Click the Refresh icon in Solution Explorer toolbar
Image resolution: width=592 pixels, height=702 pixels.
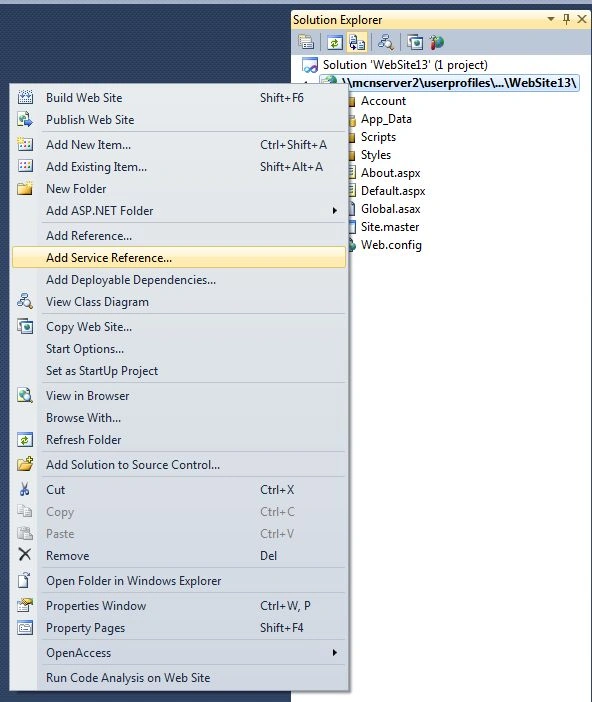pos(335,43)
